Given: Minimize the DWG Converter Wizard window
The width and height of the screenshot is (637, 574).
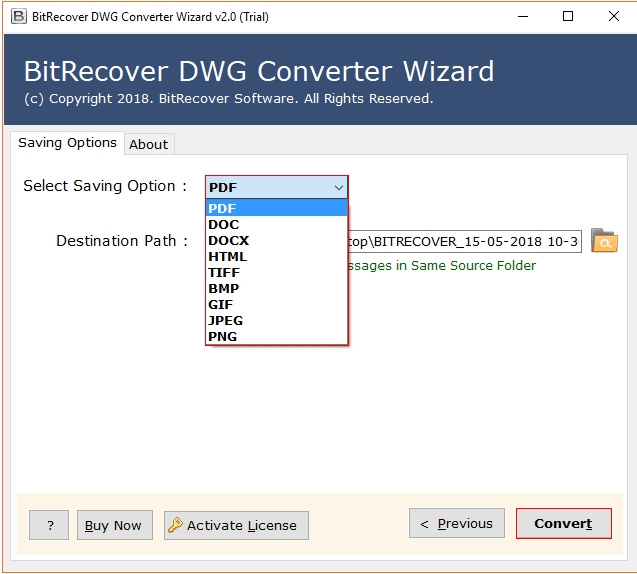Looking at the screenshot, I should click(523, 17).
